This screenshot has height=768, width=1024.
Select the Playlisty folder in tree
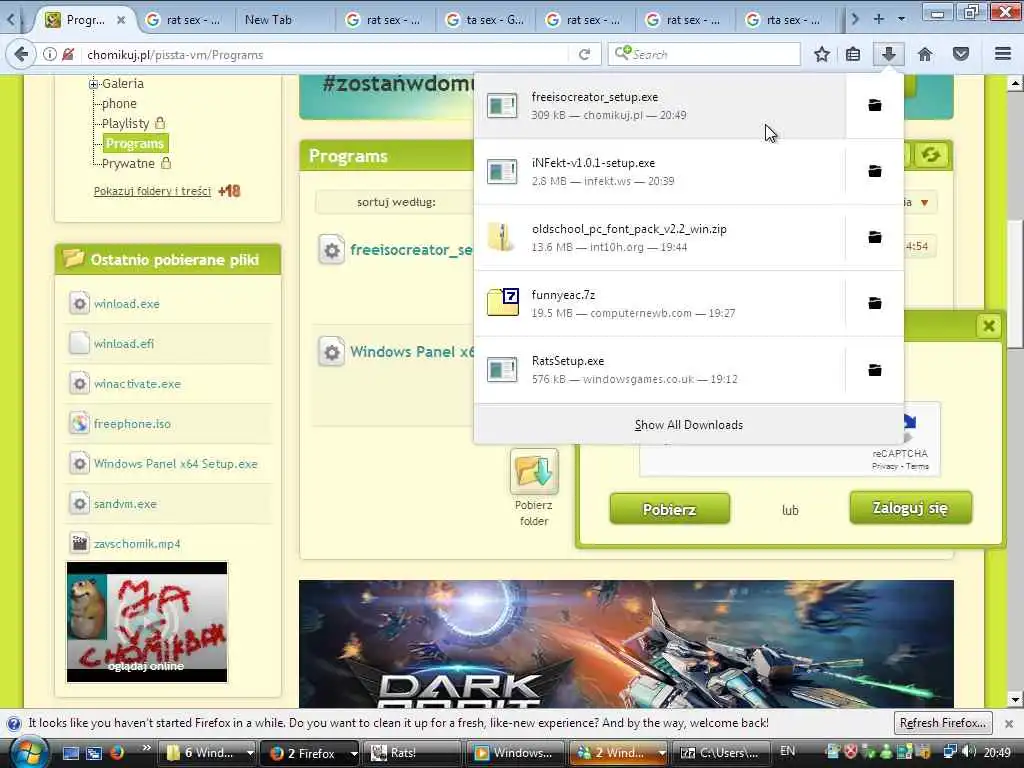[125, 123]
